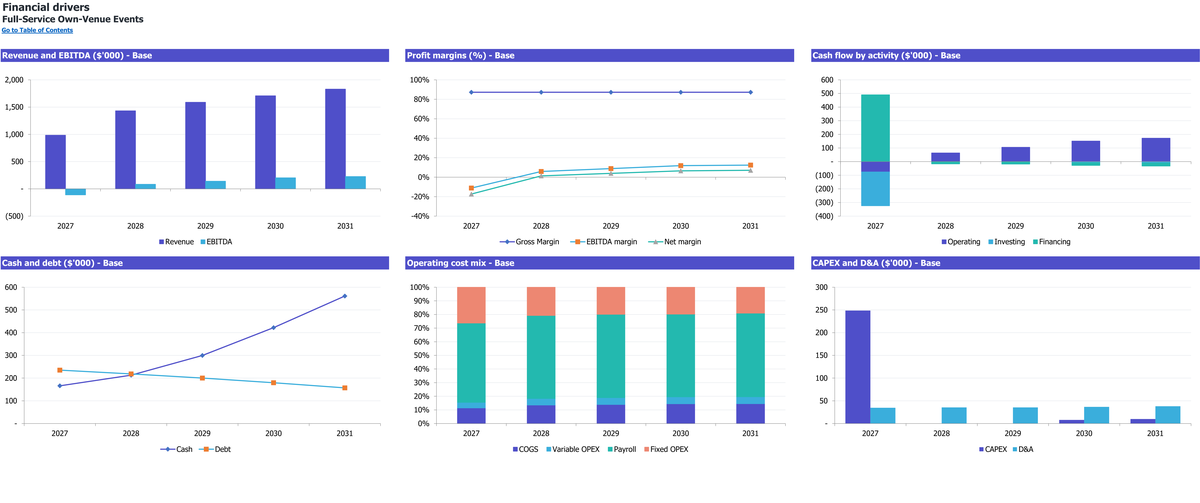Click the 2031 Fixed OPEX segment in cost mix
The image size is (1200, 503).
pos(750,300)
